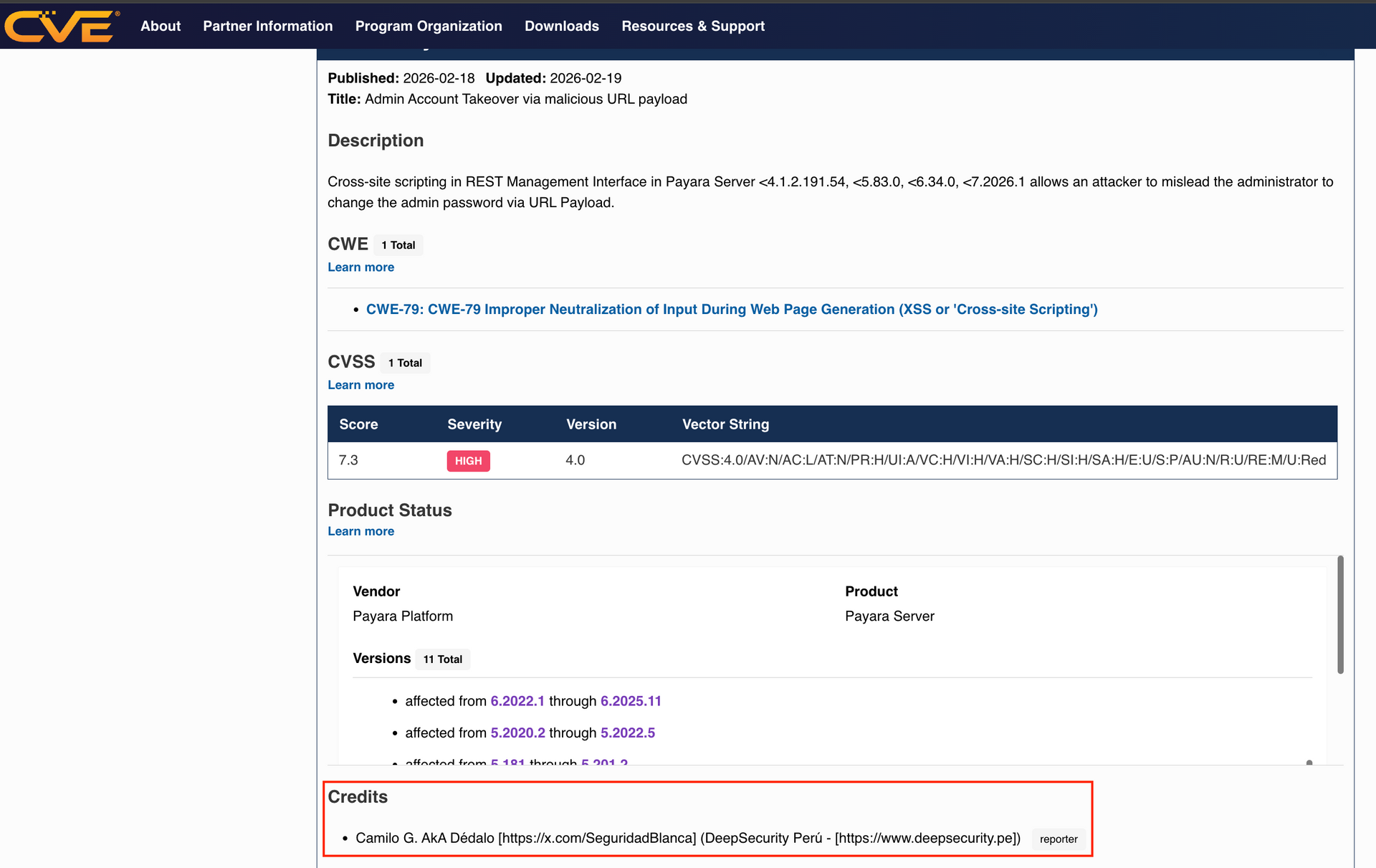Select the affected version 6.2025.11 link
This screenshot has height=868, width=1376.
click(x=631, y=701)
